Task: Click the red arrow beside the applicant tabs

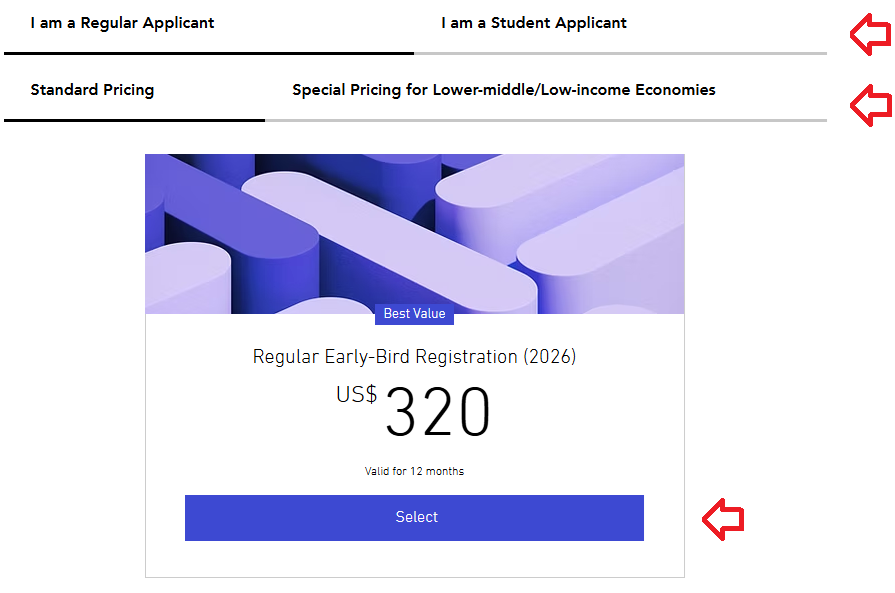Action: click(x=870, y=36)
